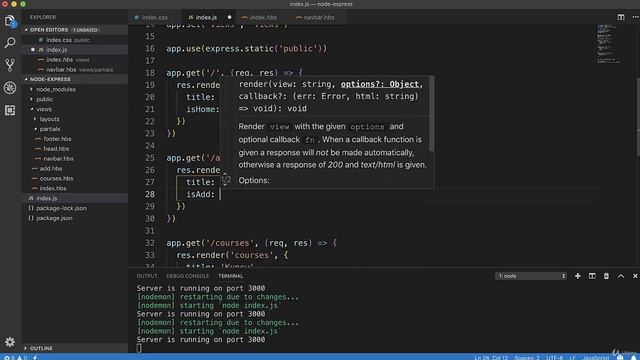Click line number 32 in the gutter
The width and height of the screenshot is (640, 360).
[x=150, y=243]
